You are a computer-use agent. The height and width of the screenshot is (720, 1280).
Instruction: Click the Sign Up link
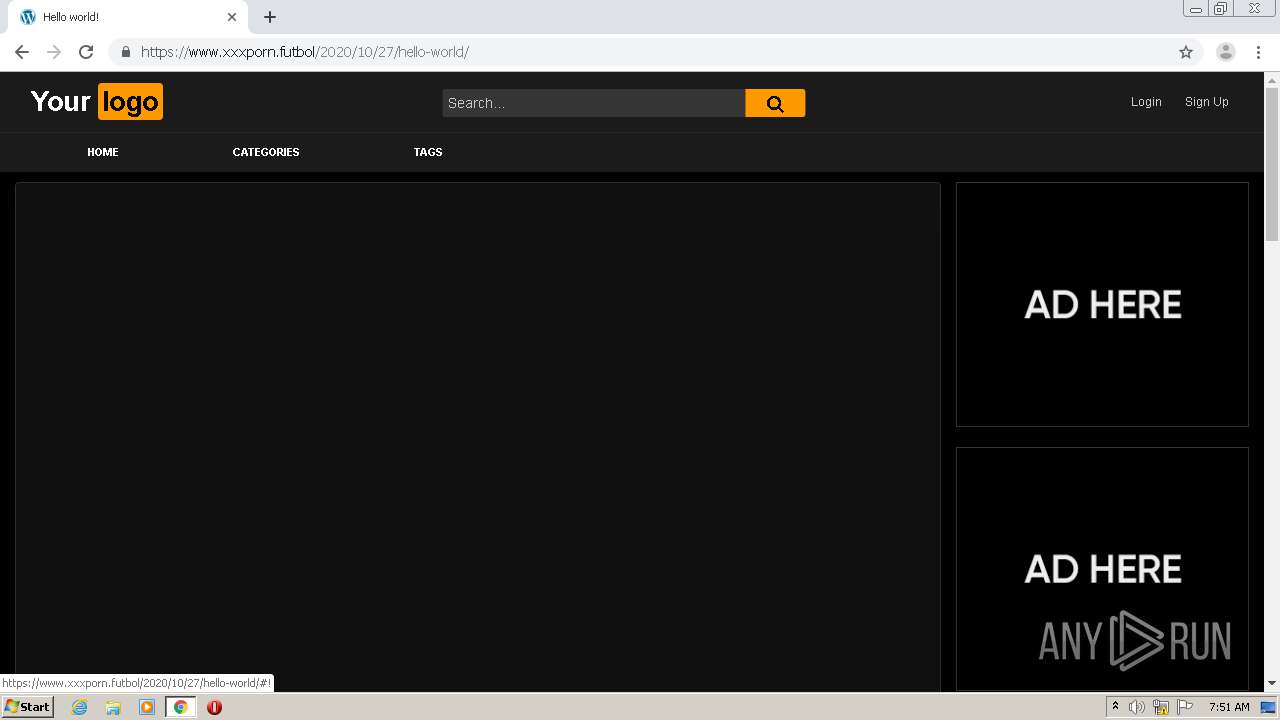(1207, 102)
